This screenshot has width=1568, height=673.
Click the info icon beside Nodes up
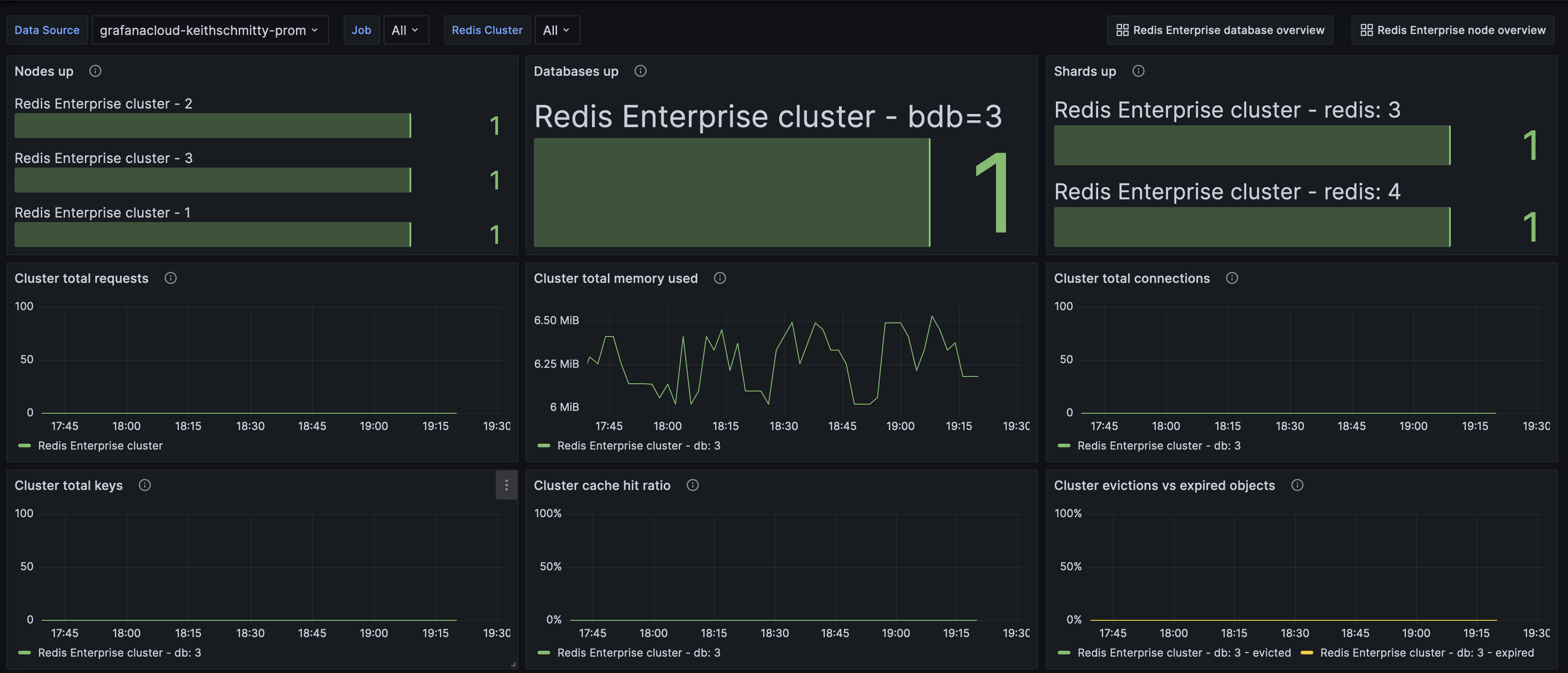click(95, 71)
